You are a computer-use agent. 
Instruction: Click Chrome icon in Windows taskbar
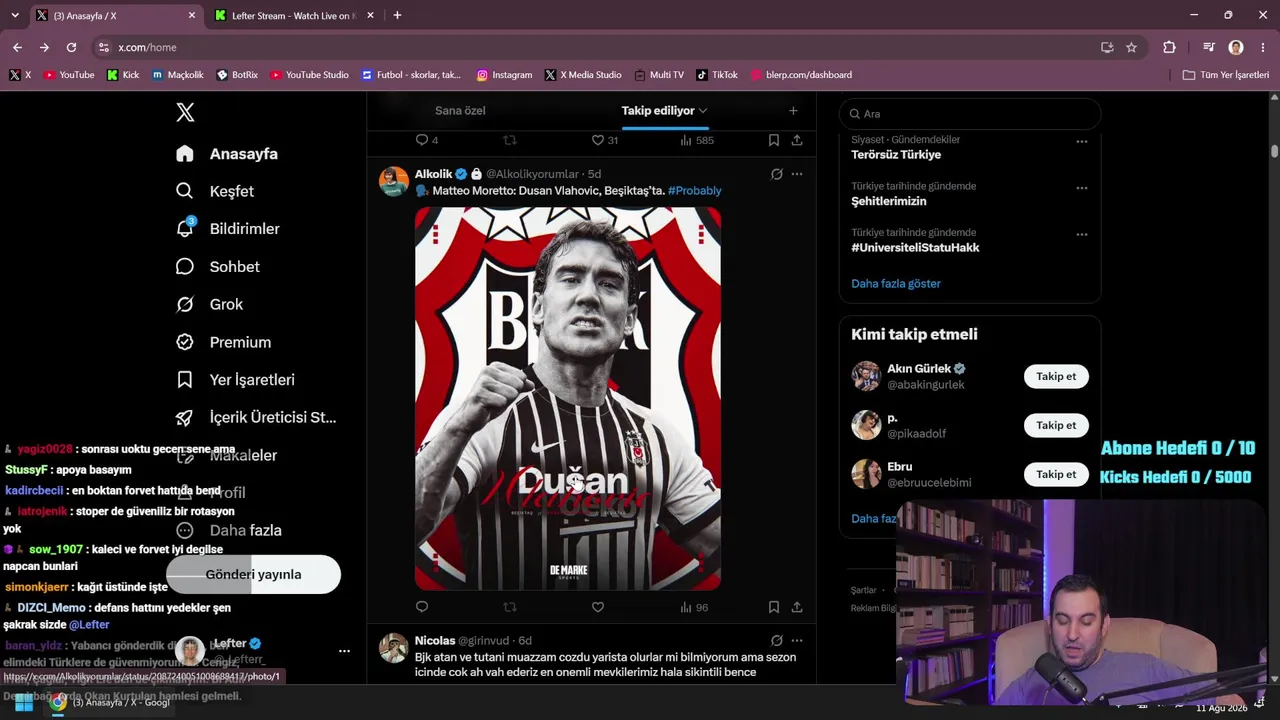point(58,703)
